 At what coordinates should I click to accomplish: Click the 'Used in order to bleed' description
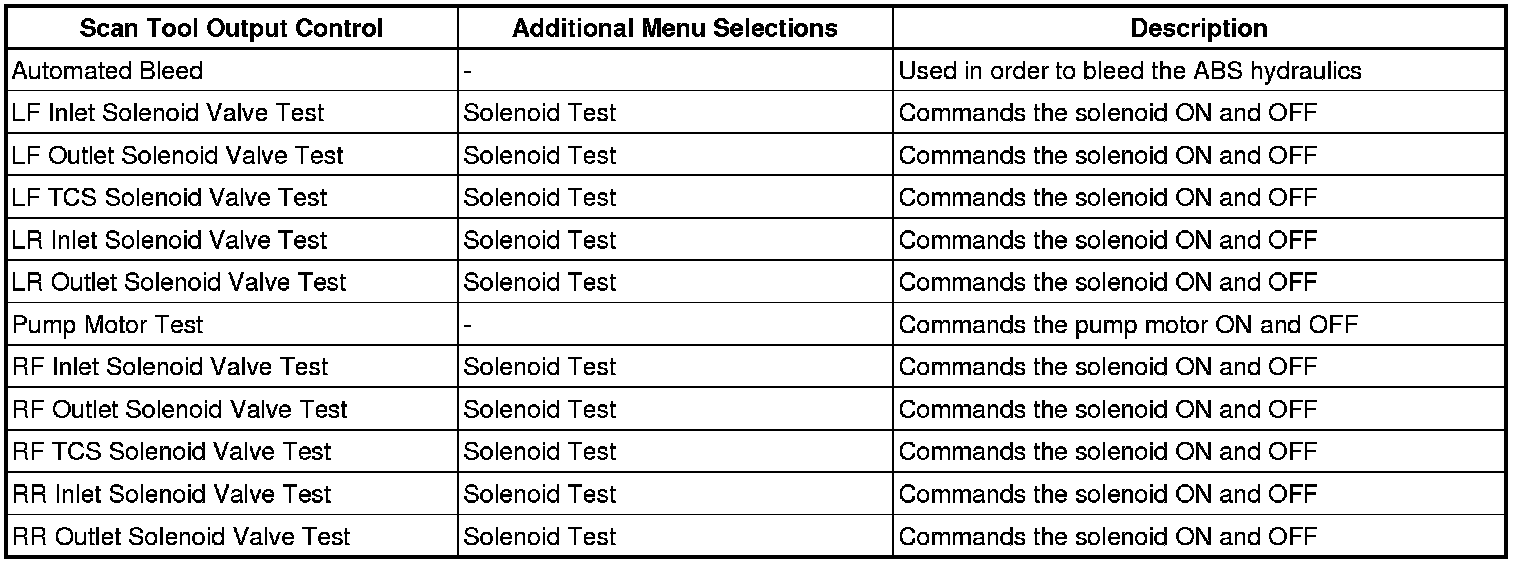1130,71
